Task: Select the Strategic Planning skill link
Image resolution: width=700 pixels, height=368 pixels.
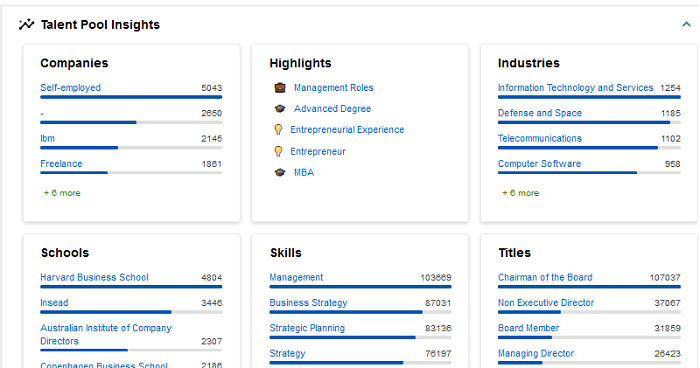Action: (x=307, y=328)
